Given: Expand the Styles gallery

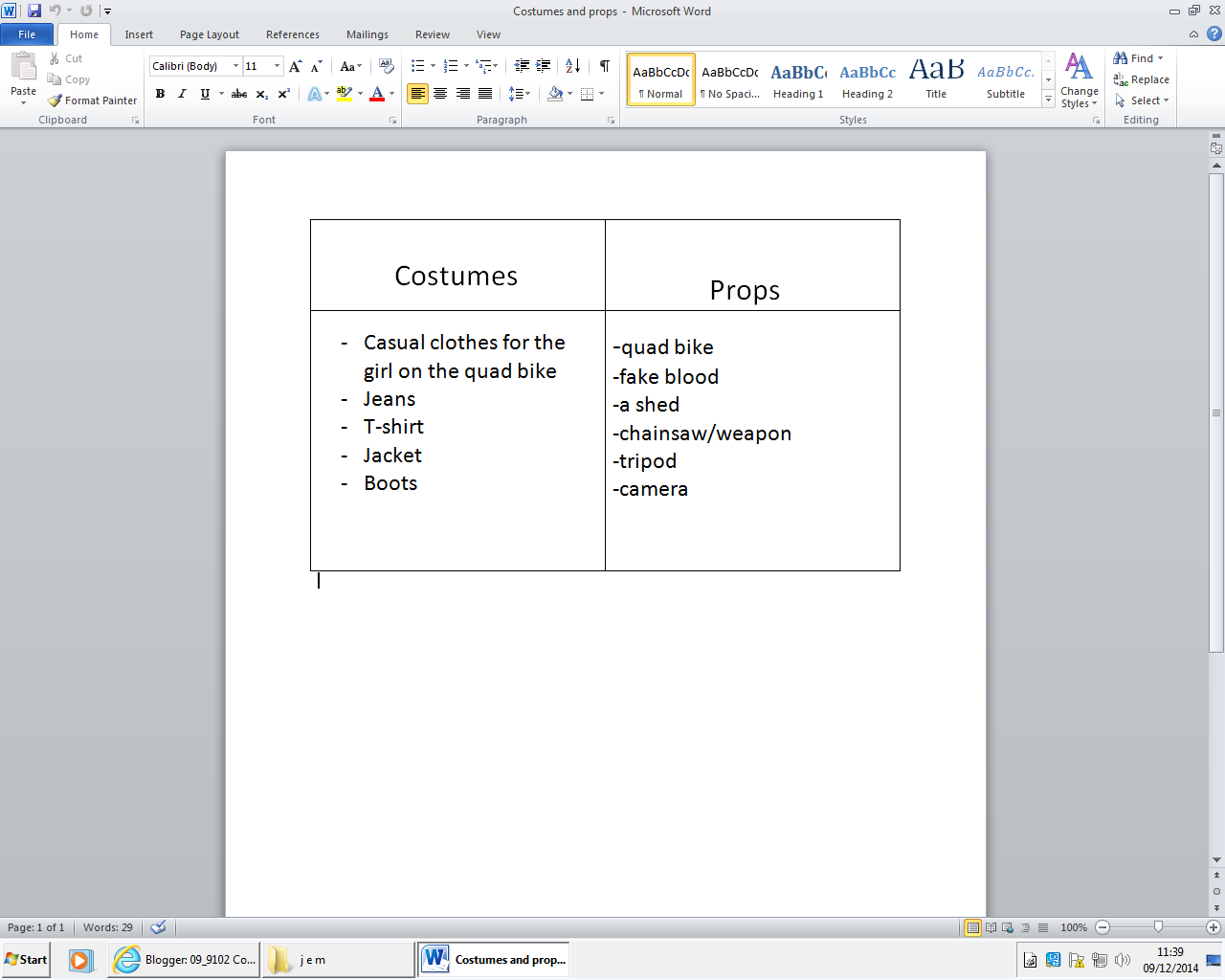Looking at the screenshot, I should pos(1048,100).
